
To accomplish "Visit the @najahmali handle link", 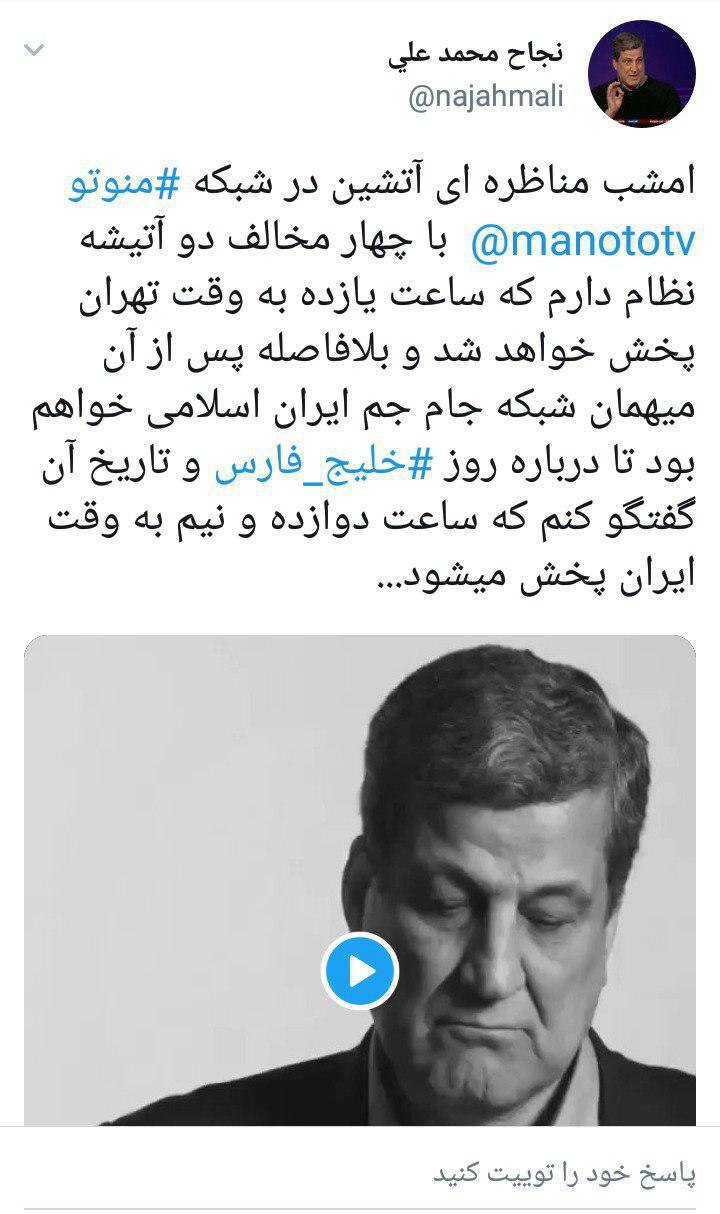I will (486, 98).
